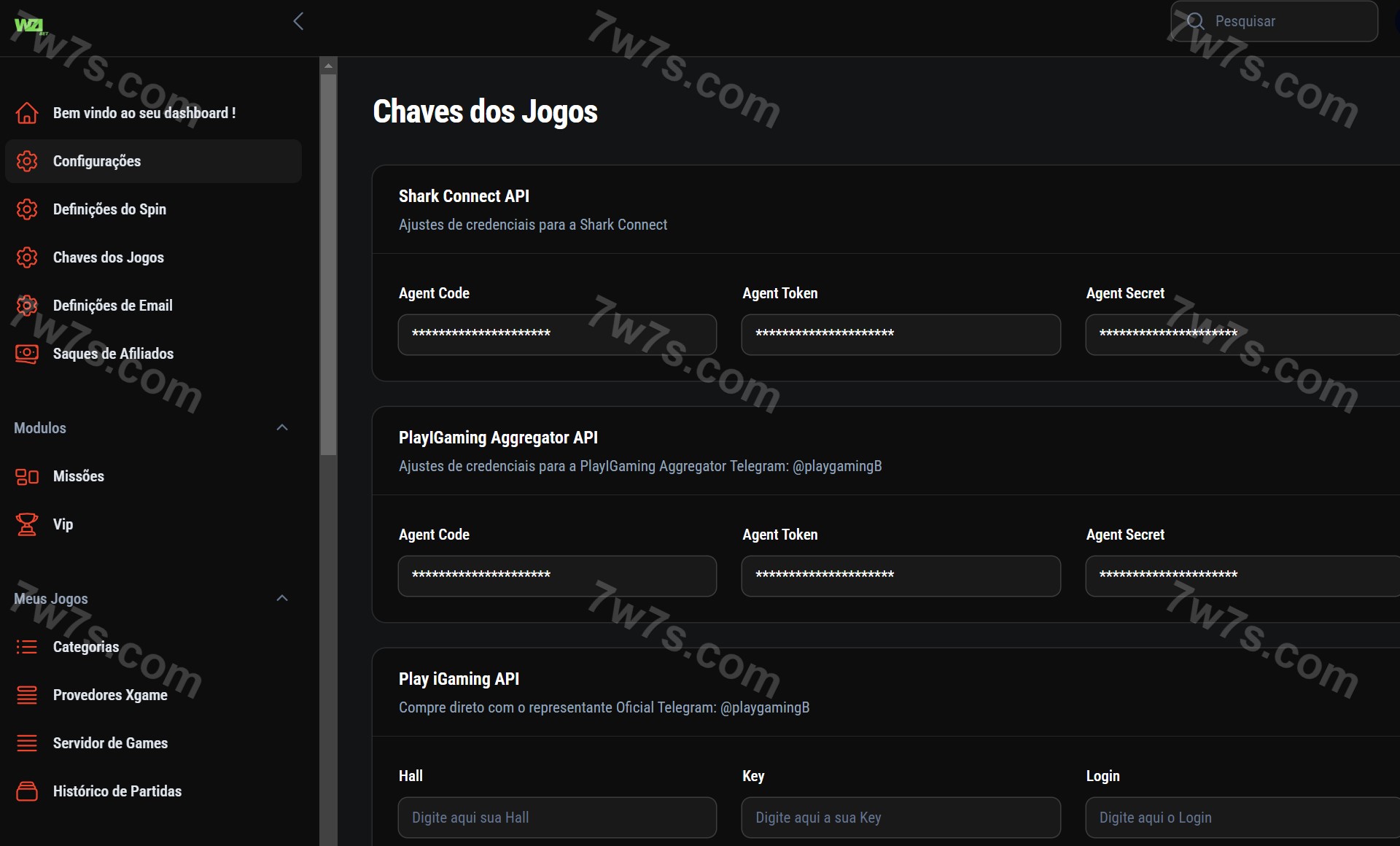Open Definições do Spin menu item
1400x846 pixels.
point(109,209)
